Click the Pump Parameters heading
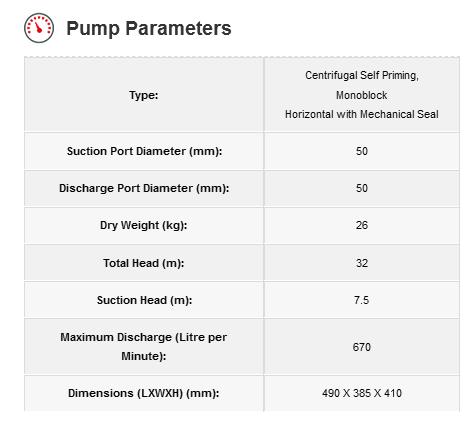 [x=149, y=28]
